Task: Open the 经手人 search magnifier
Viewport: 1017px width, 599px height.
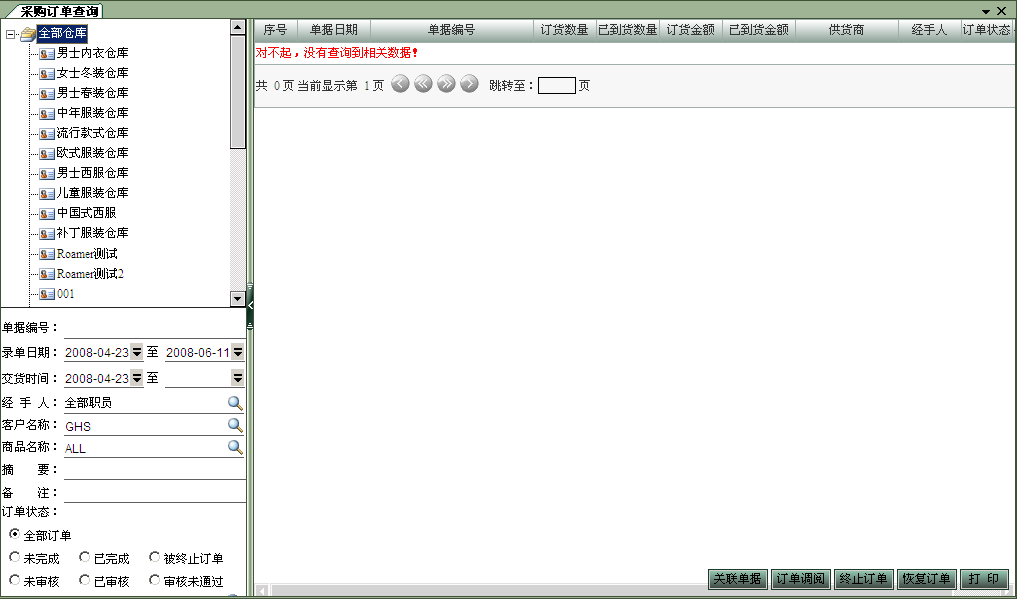Action: tap(235, 403)
